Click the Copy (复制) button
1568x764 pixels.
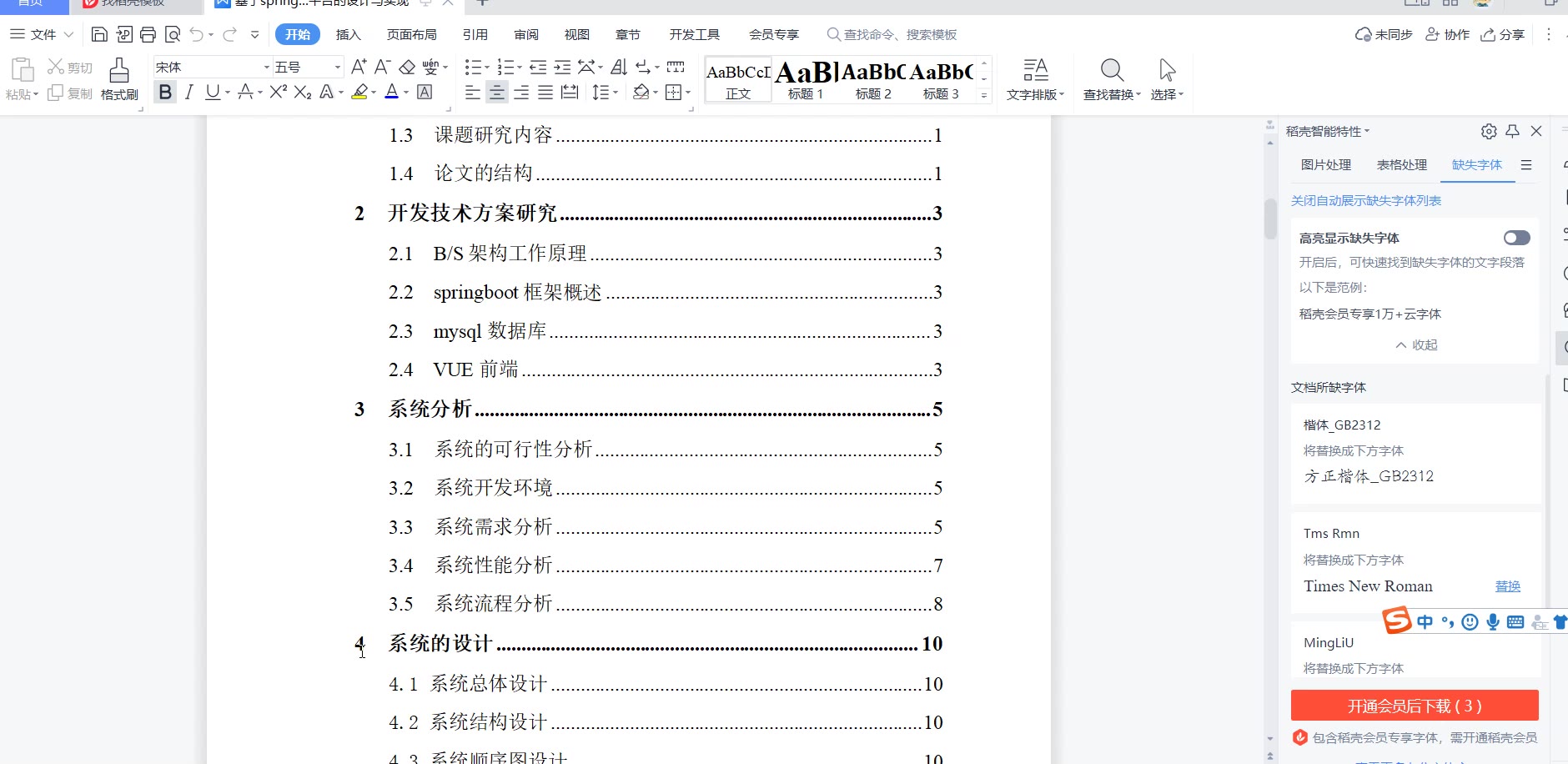(70, 93)
